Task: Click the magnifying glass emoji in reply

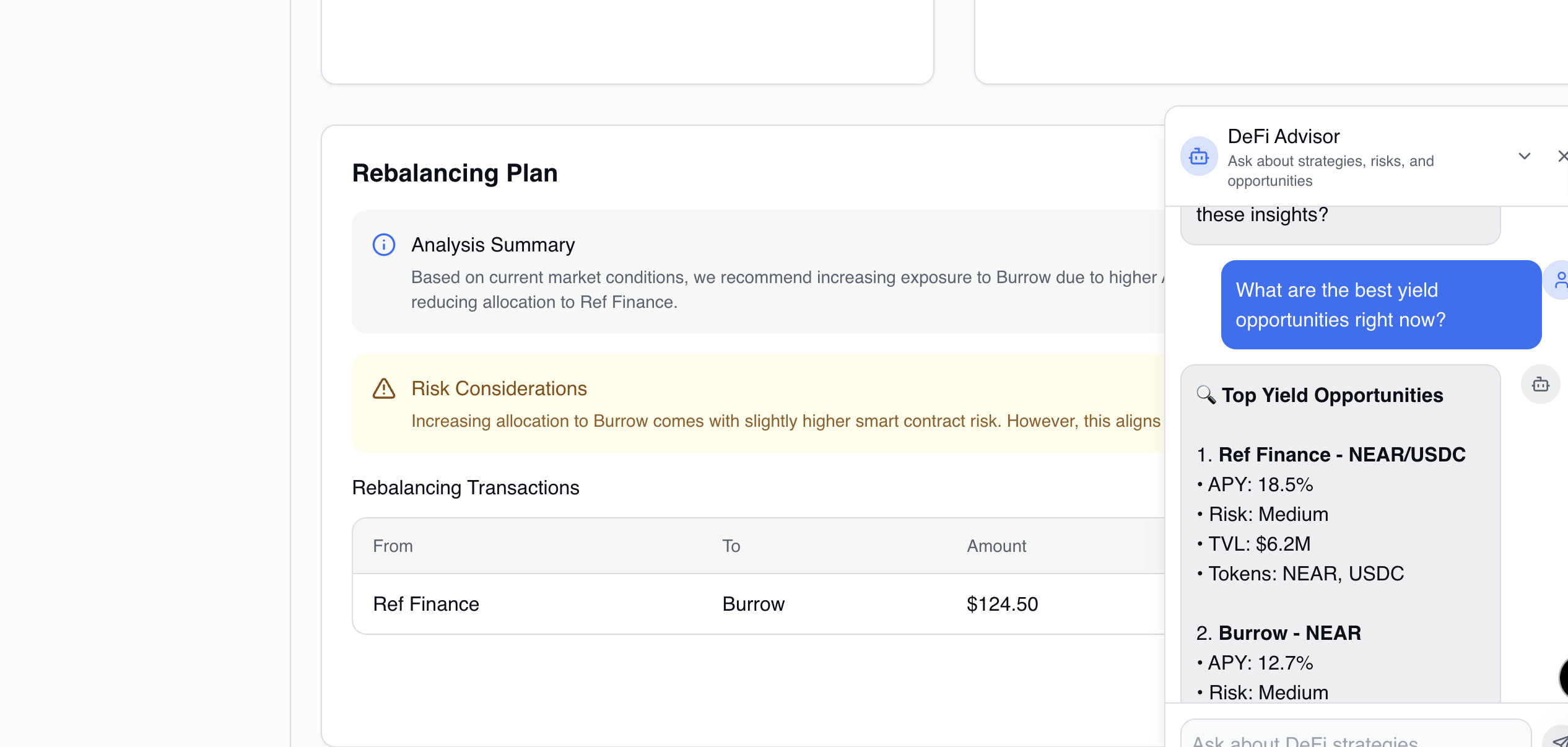Action: [x=1206, y=395]
